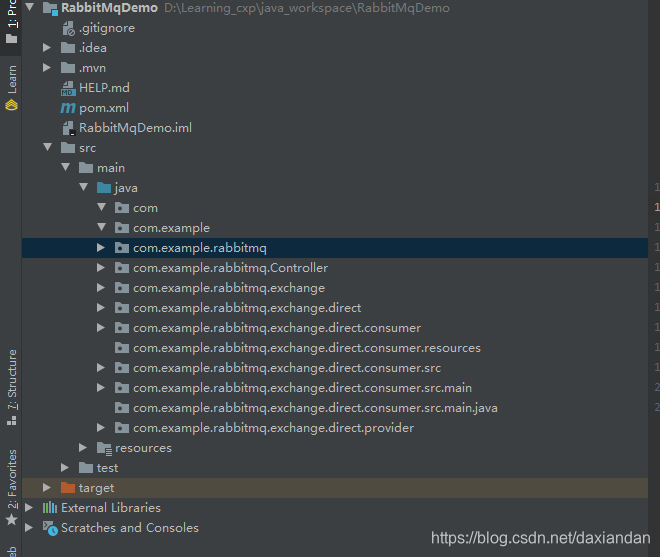This screenshot has width=660, height=557.
Task: Expand com.example.rabbitmq.Controller arrow
Action: pos(101,267)
